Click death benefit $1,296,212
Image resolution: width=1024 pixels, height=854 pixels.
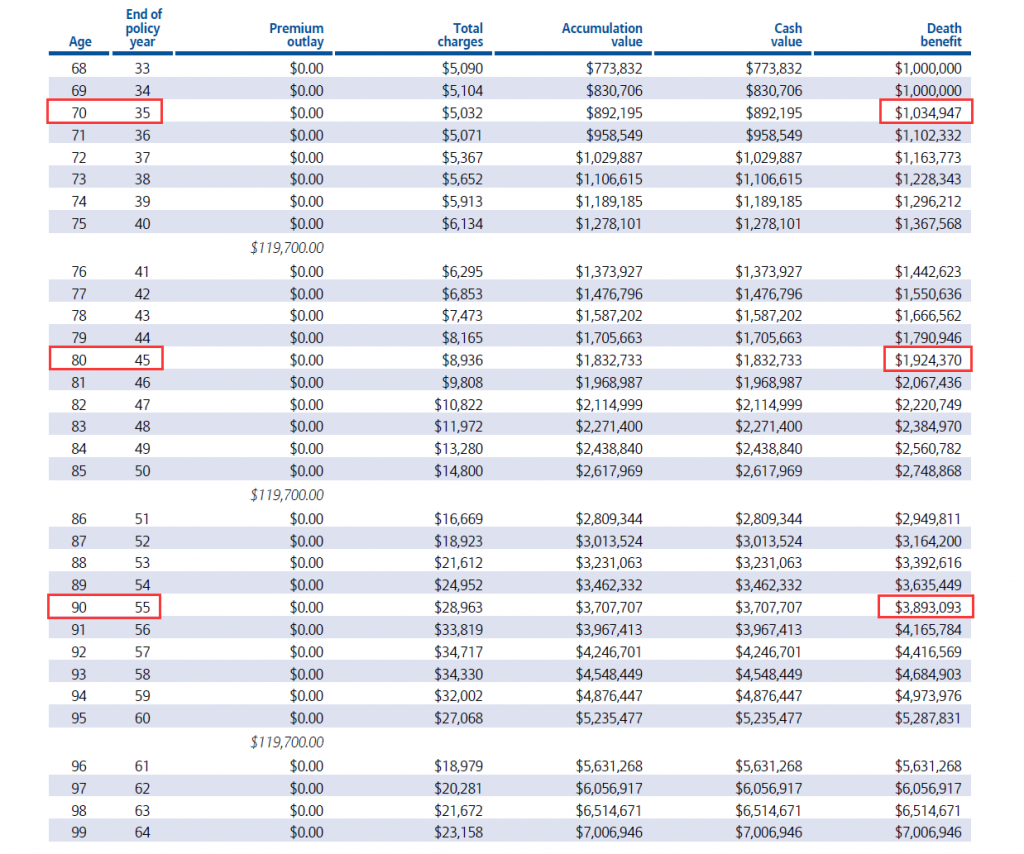[x=927, y=201]
